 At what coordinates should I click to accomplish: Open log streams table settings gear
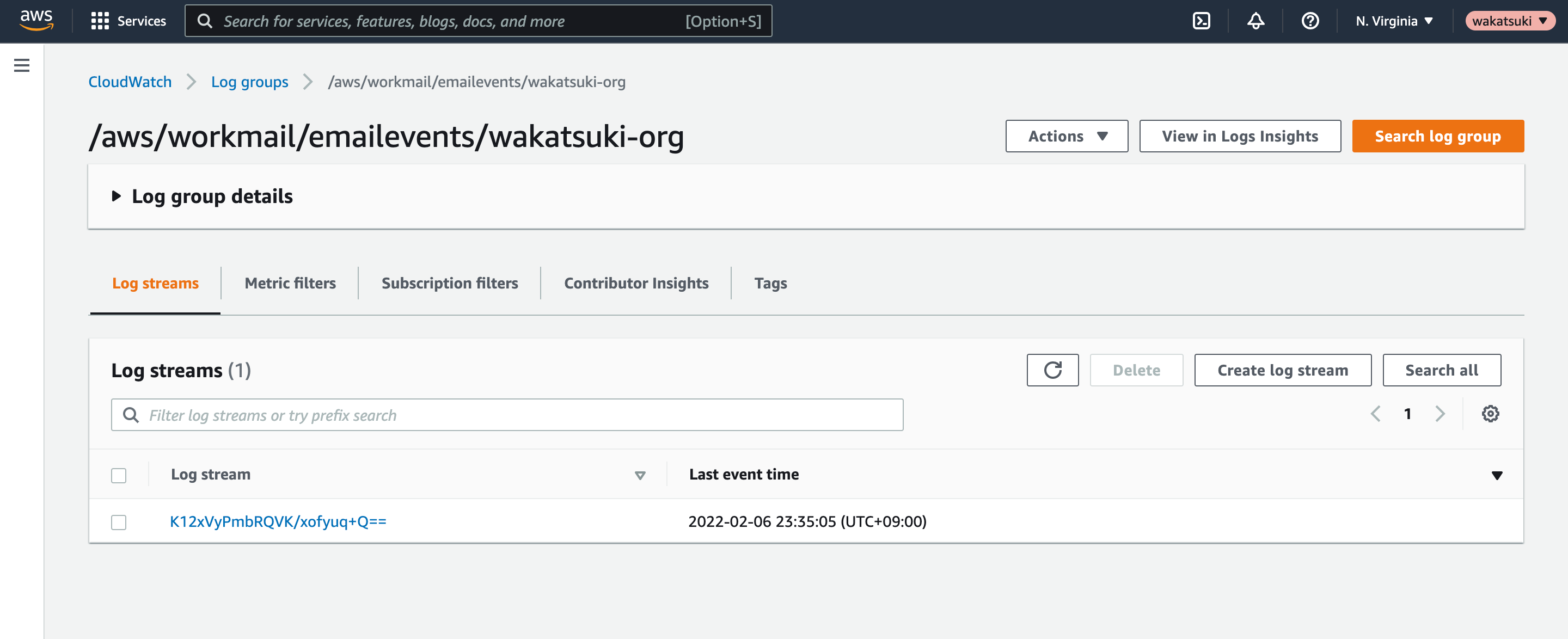coord(1490,414)
